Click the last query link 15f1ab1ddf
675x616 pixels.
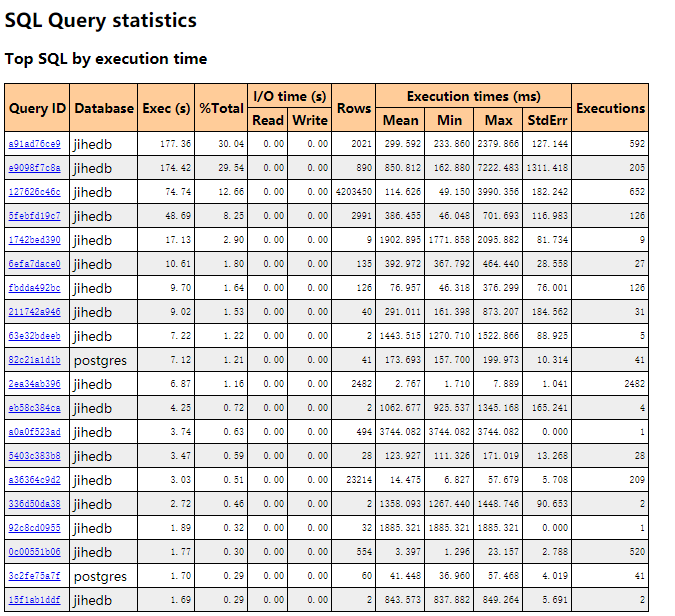[34, 600]
